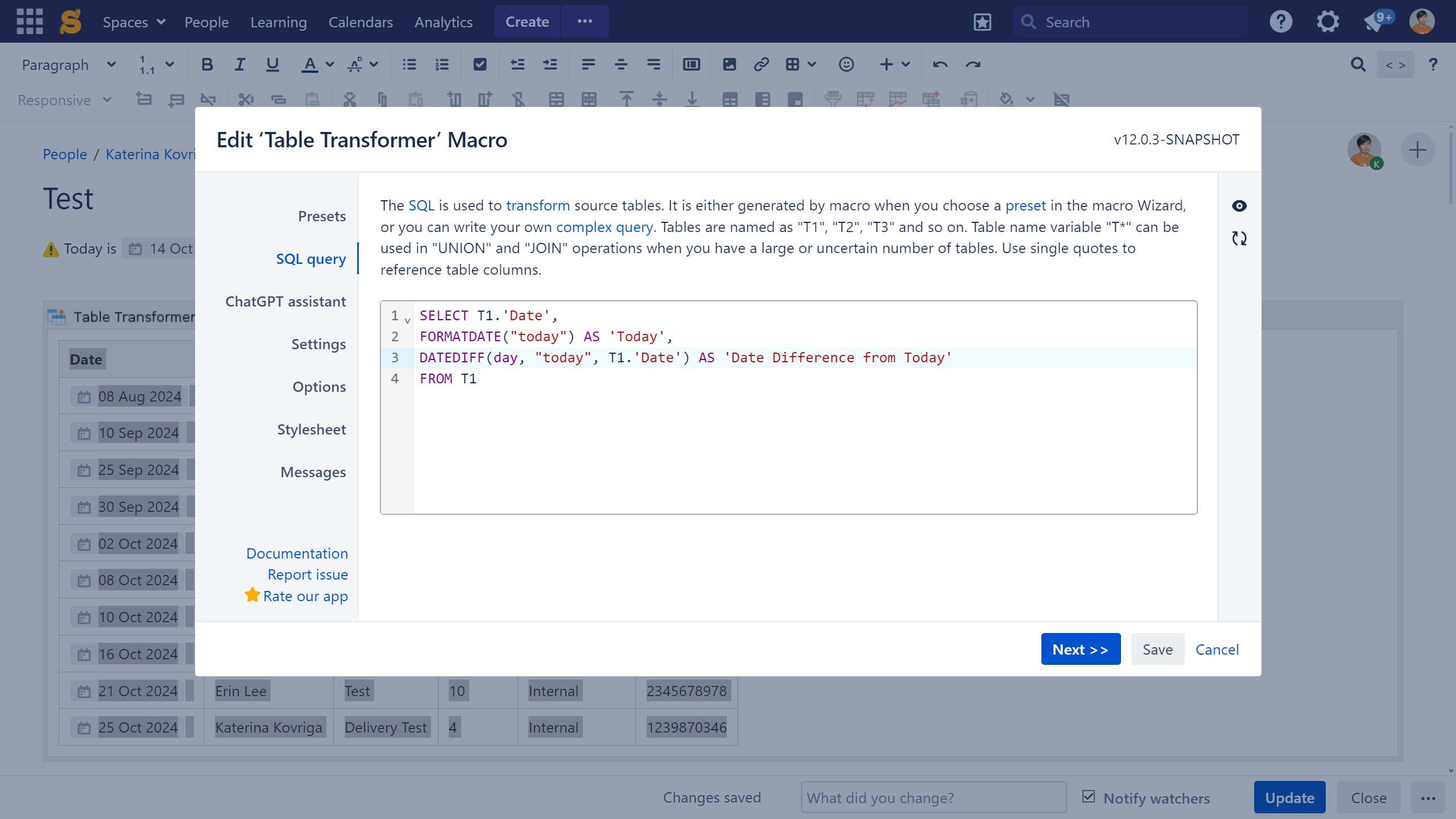Click the 'What did you change?' input field
The height and width of the screenshot is (819, 1456).
(x=933, y=797)
